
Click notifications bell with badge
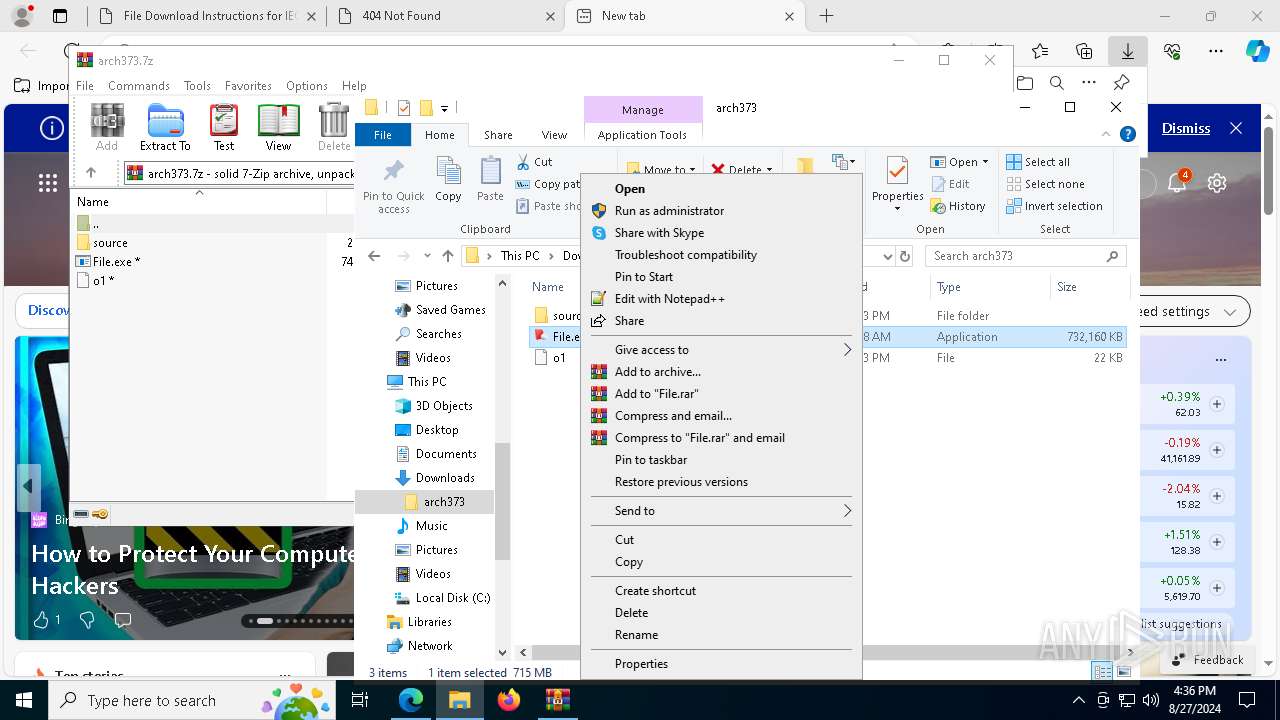click(x=1178, y=182)
